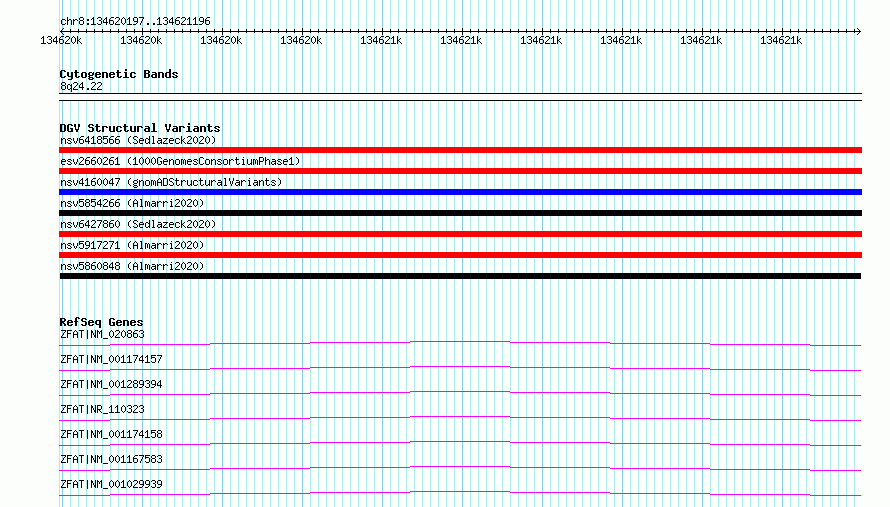Image resolution: width=890 pixels, height=507 pixels.
Task: Click the red bar under esv2660261
Action: [x=460, y=171]
